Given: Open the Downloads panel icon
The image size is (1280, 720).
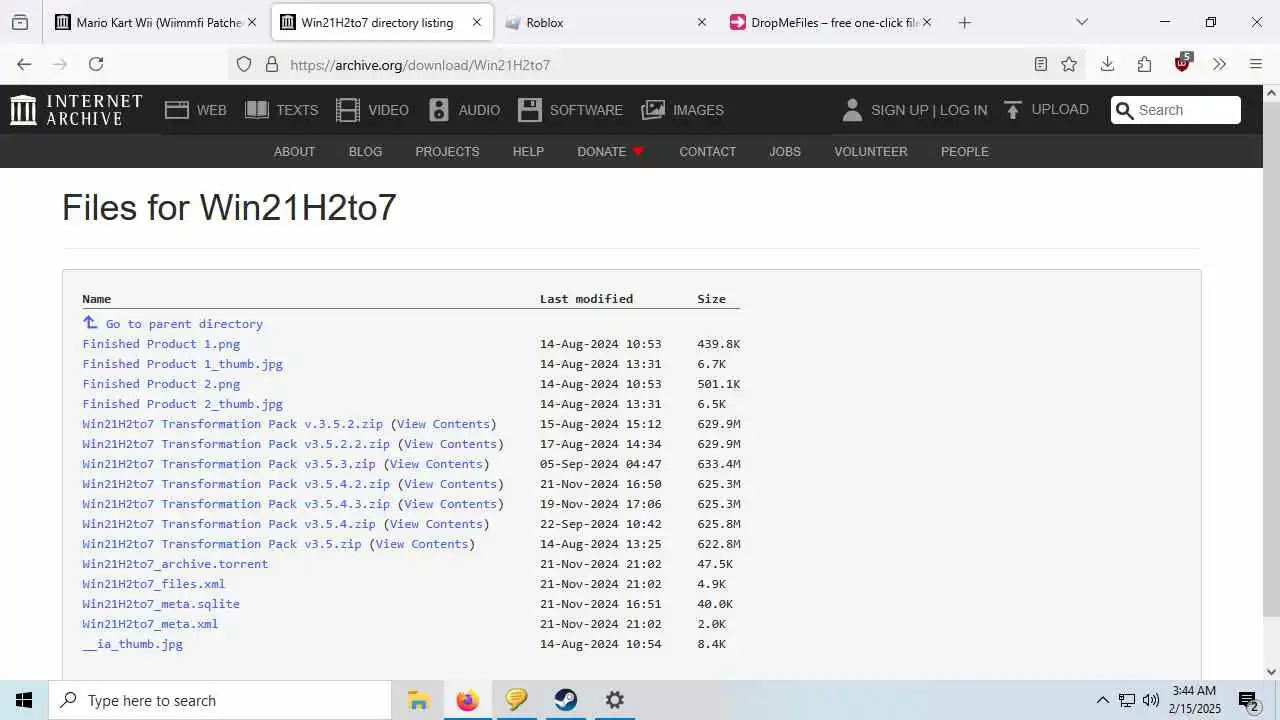Looking at the screenshot, I should pyautogui.click(x=1107, y=64).
